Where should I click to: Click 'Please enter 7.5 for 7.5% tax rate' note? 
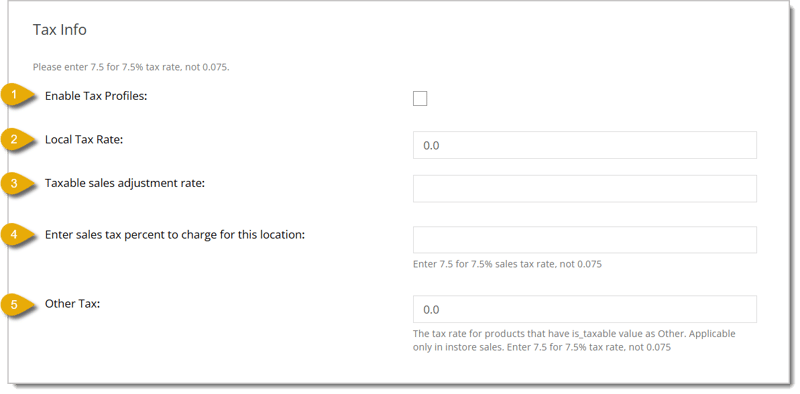[131, 67]
